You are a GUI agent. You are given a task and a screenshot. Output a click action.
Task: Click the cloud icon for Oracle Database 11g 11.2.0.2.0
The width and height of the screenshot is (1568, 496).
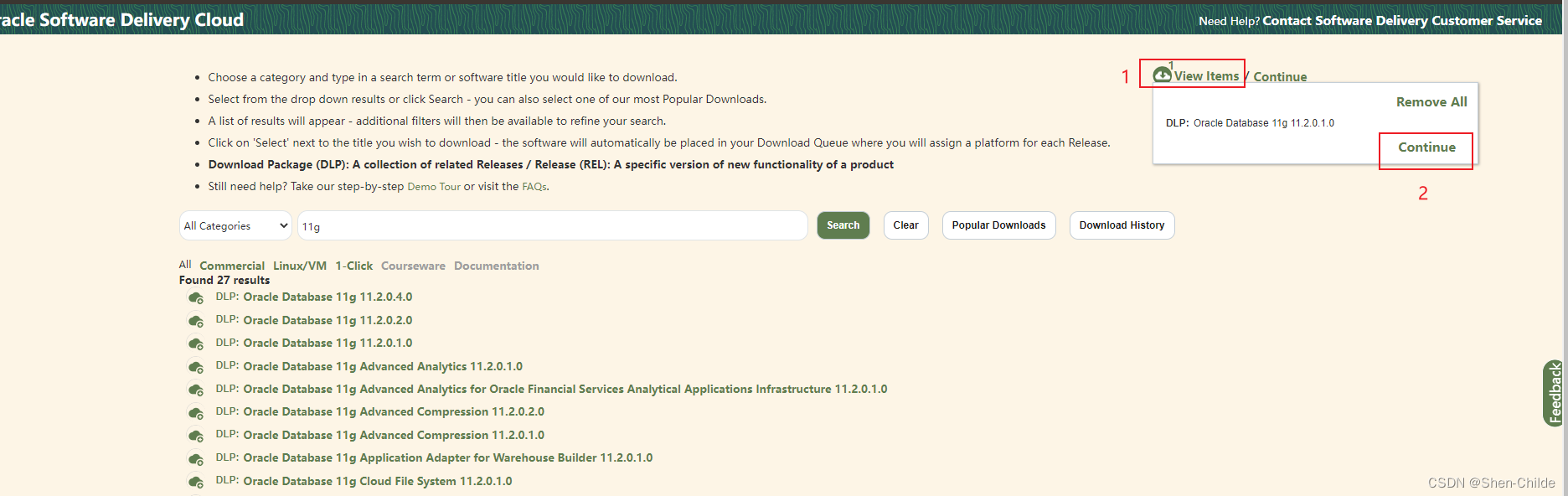tap(196, 321)
